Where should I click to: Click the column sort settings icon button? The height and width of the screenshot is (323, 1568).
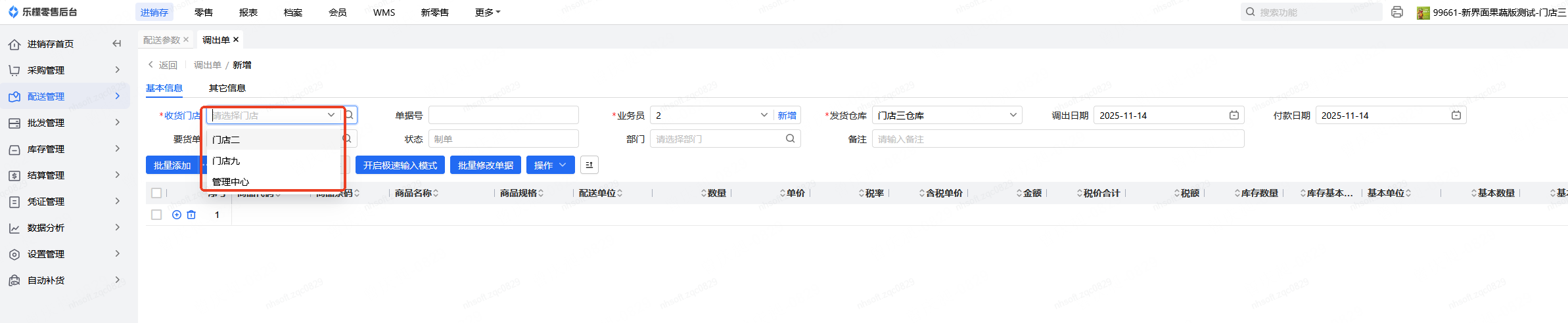(x=589, y=165)
